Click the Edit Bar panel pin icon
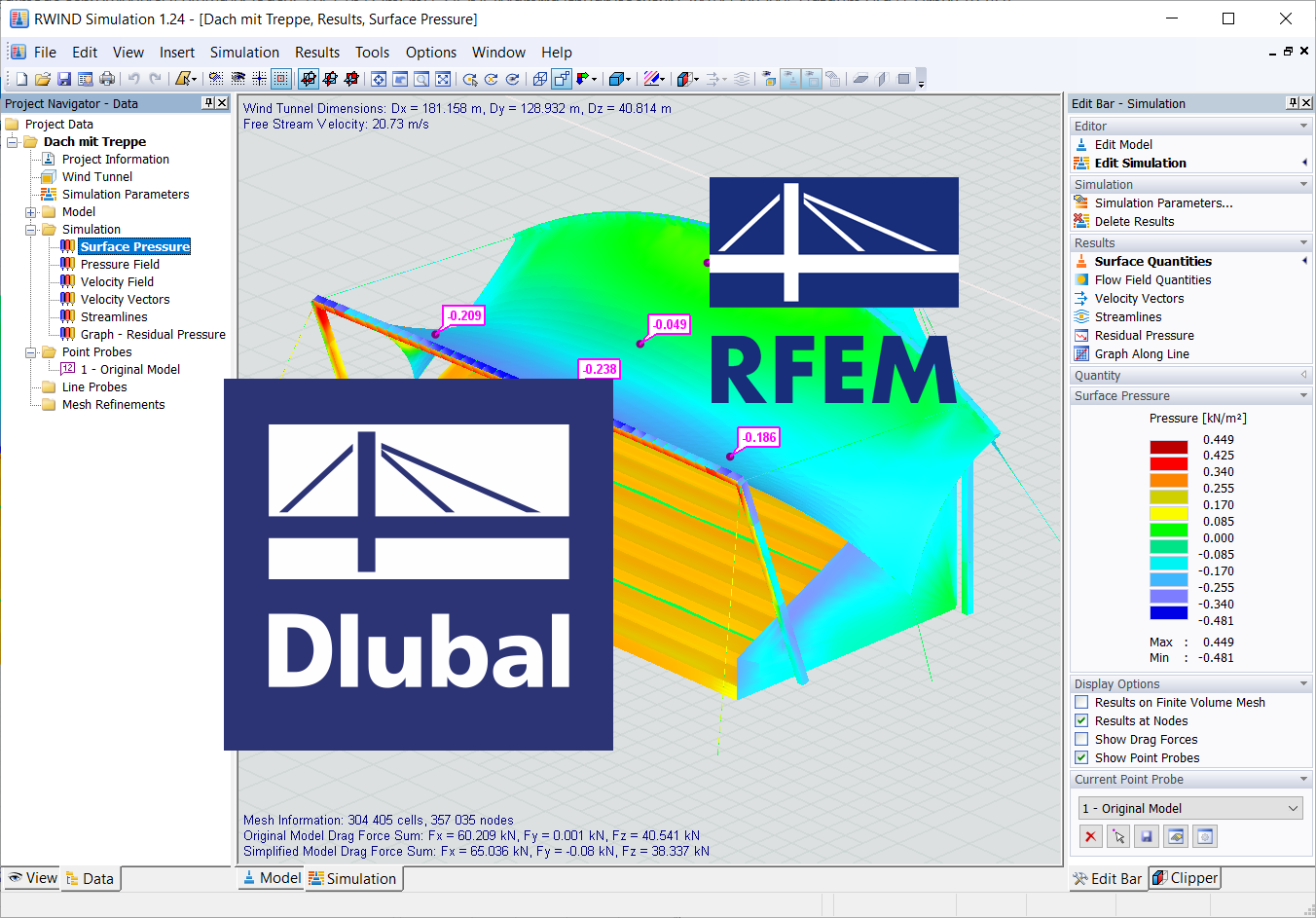 click(x=1293, y=103)
